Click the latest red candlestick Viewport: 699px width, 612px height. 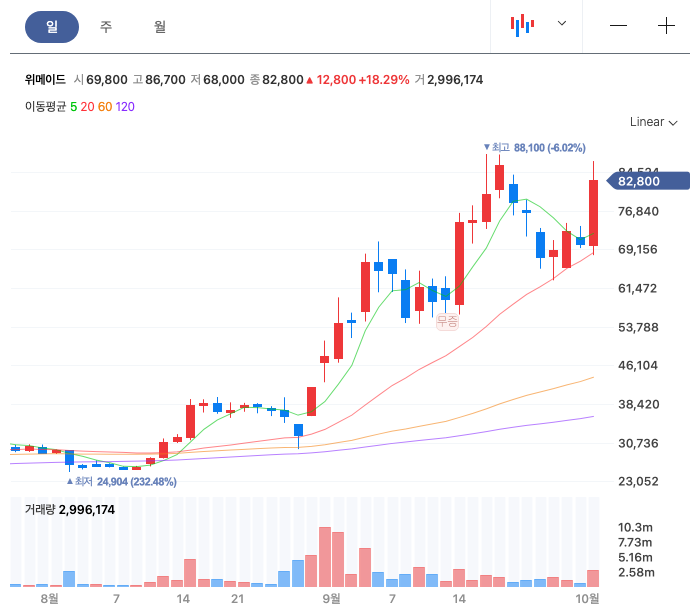[x=593, y=213]
